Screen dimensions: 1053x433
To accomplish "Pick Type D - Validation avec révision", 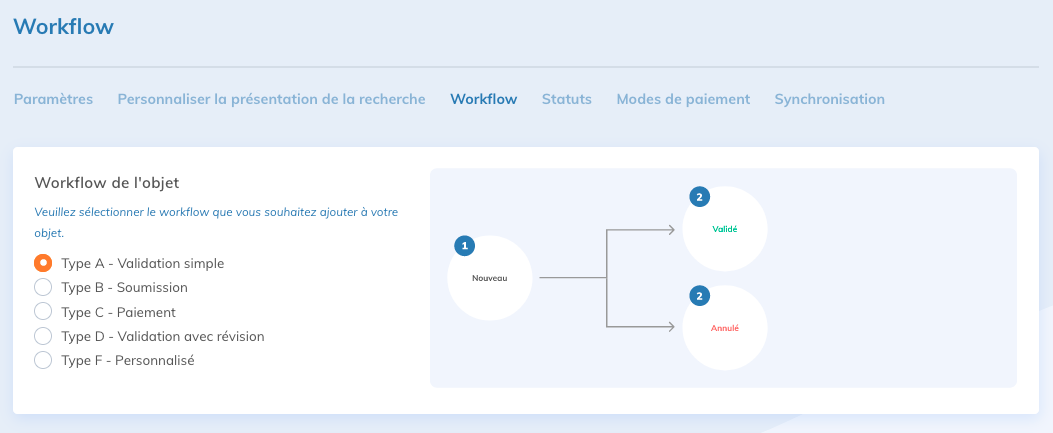I will pos(43,336).
